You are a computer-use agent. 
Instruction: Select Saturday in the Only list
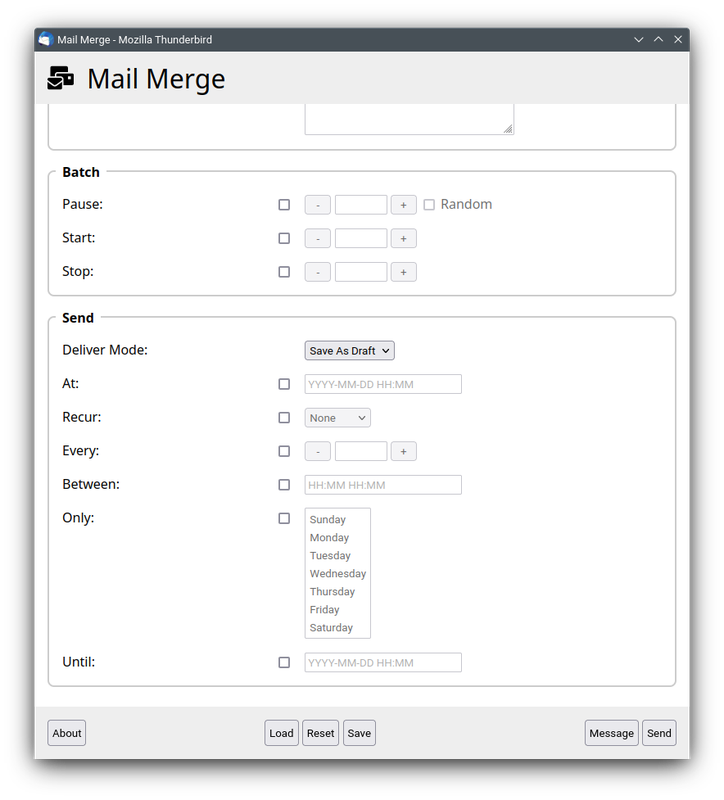[x=338, y=628]
